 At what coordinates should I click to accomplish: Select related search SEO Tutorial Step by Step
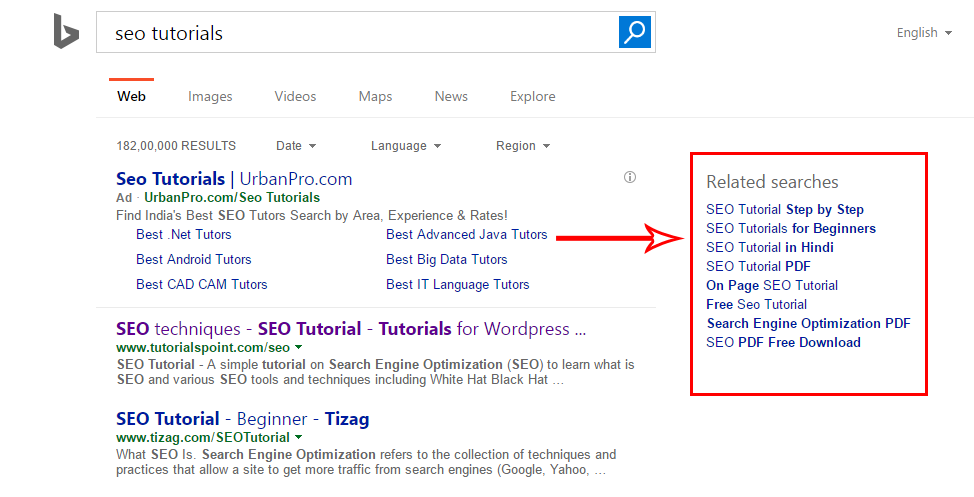(785, 209)
